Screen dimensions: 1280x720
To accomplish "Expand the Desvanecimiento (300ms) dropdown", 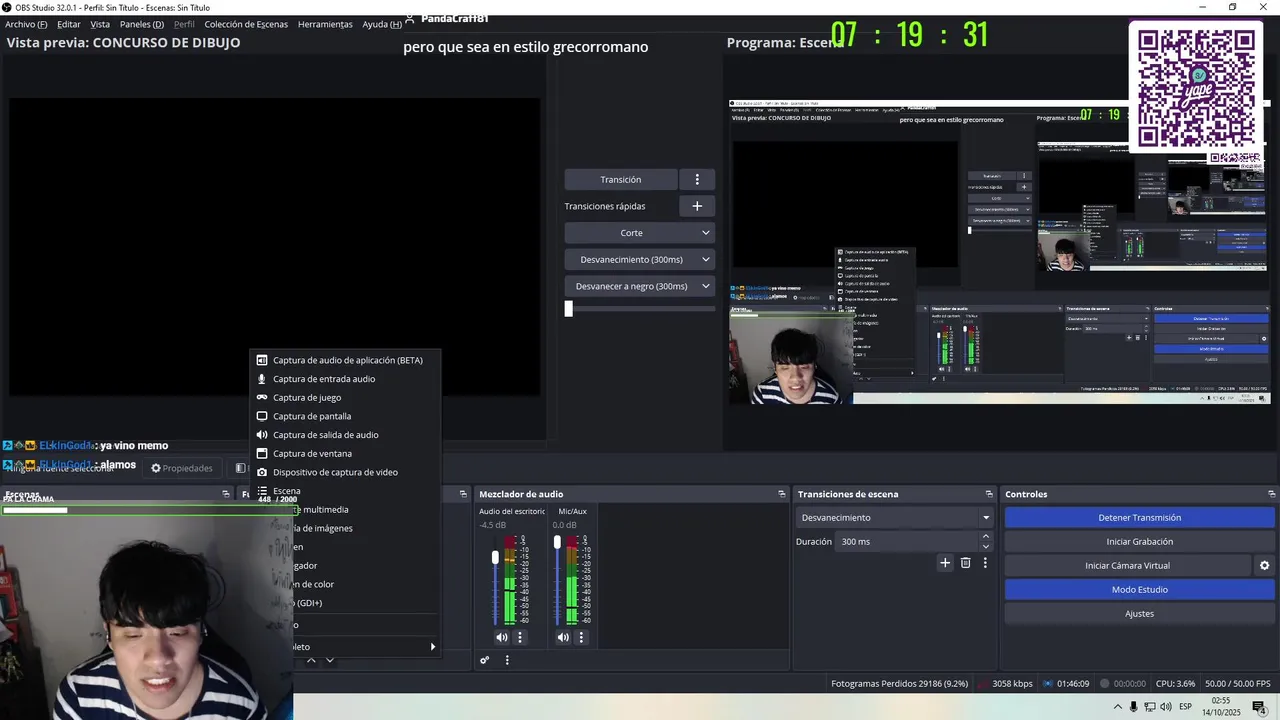I will [639, 260].
